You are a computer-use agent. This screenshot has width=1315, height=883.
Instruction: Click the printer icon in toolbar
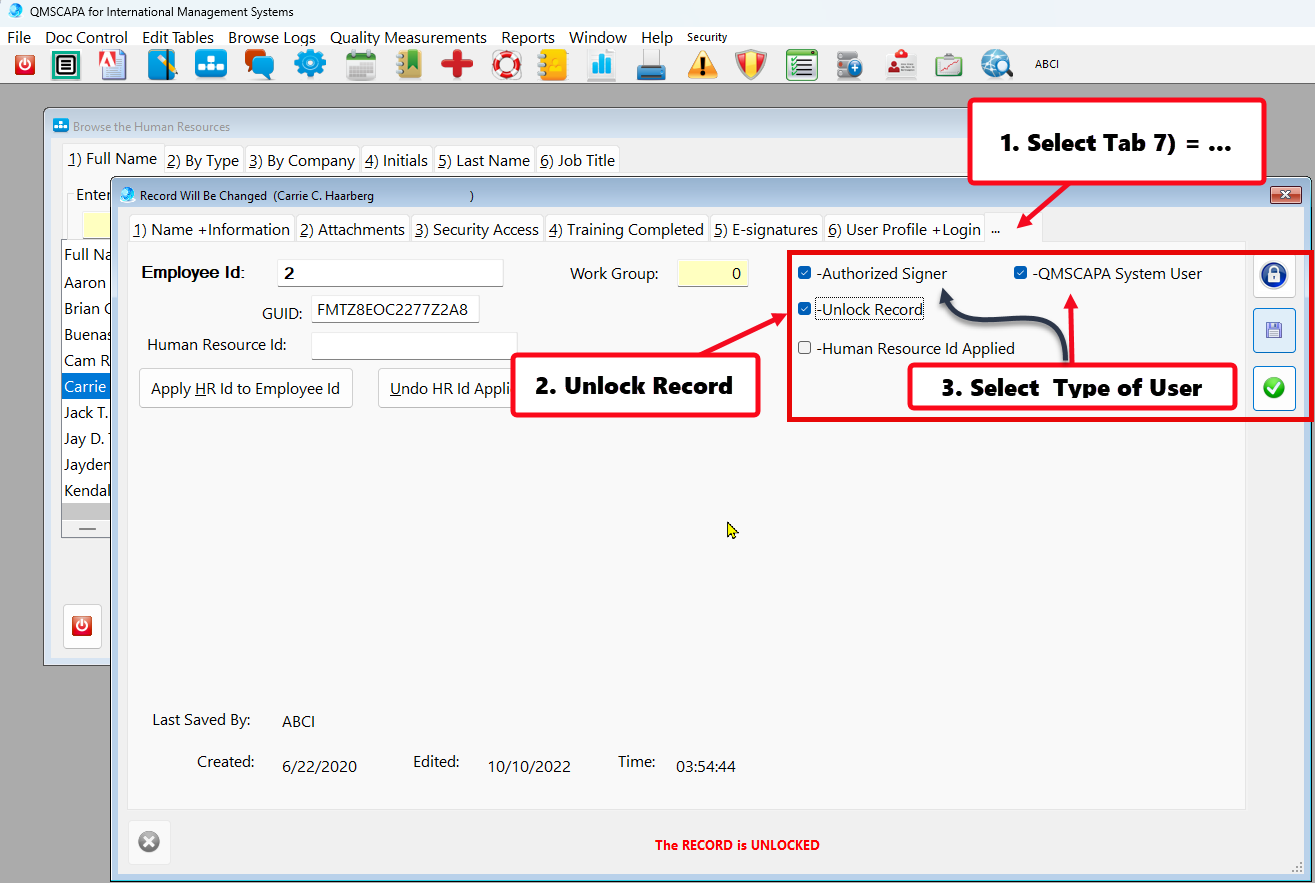click(651, 65)
